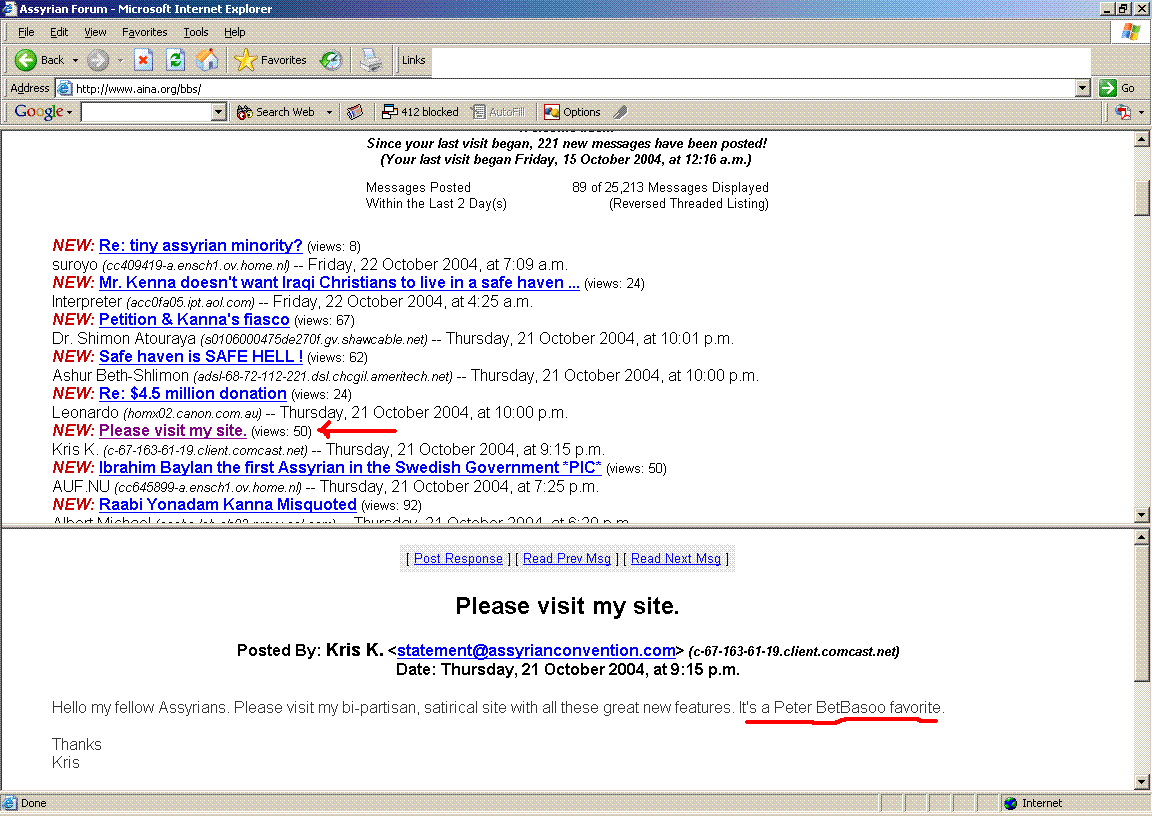Open the Back button history dropdown

pos(75,60)
